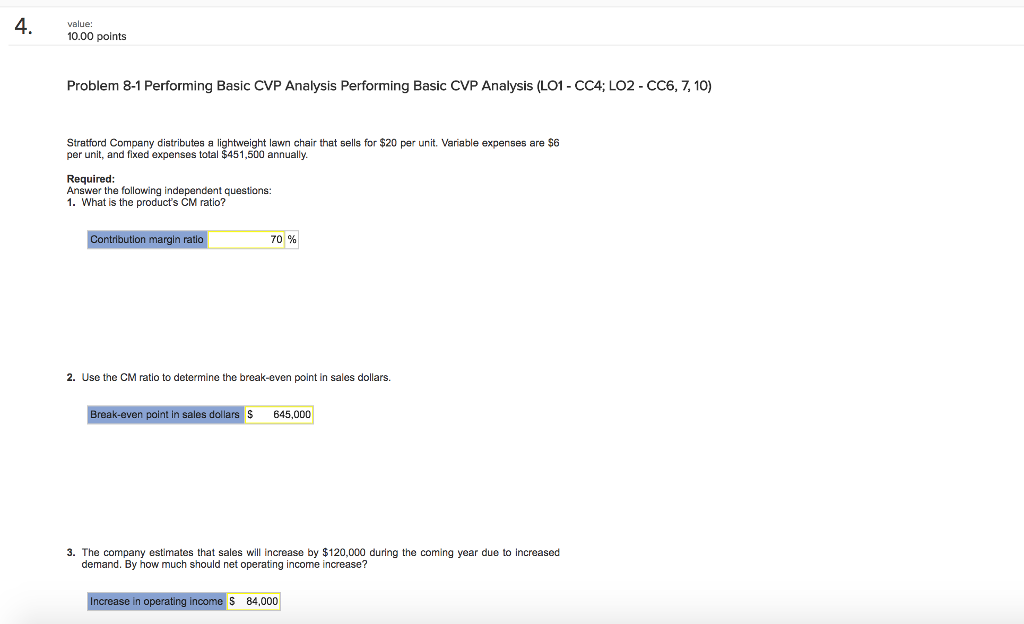Click question 2 about break-even point
Screen dimensions: 1024x624
tap(229, 377)
